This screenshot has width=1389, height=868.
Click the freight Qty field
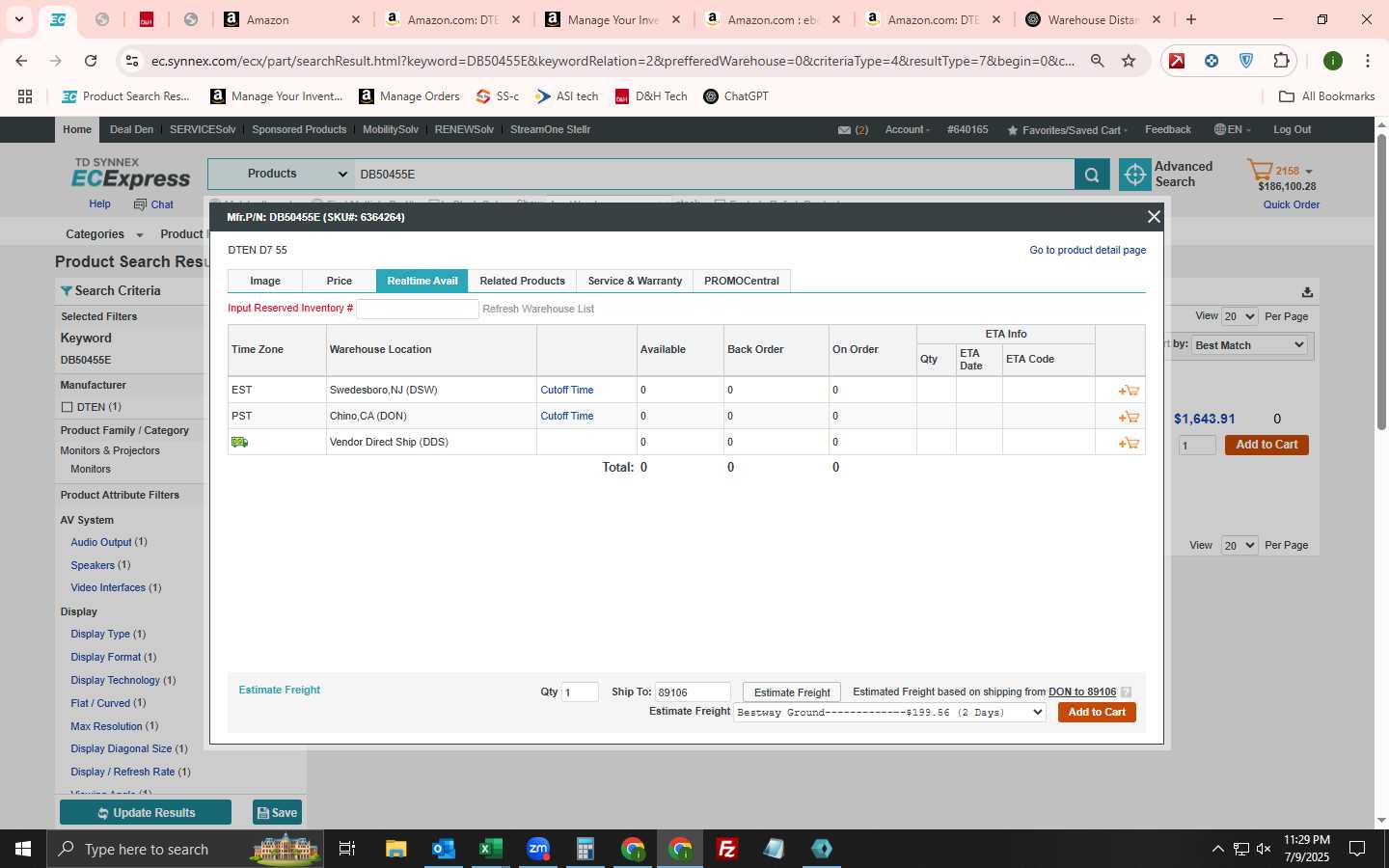click(x=580, y=692)
